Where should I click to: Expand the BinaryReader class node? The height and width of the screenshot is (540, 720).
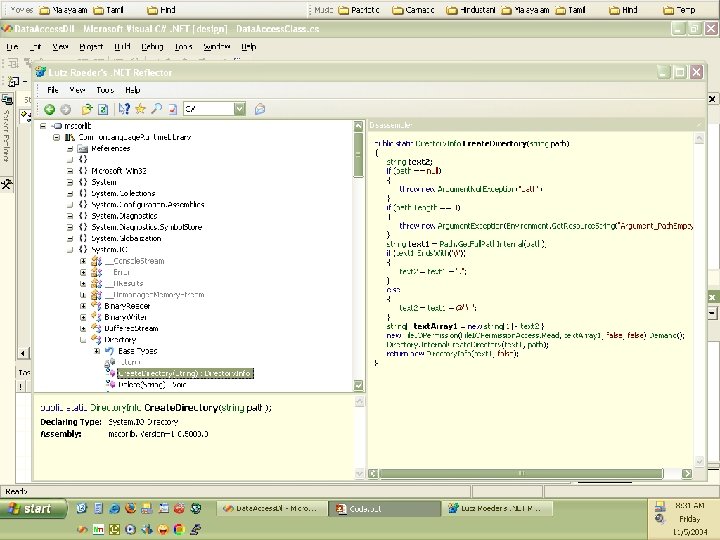84,306
